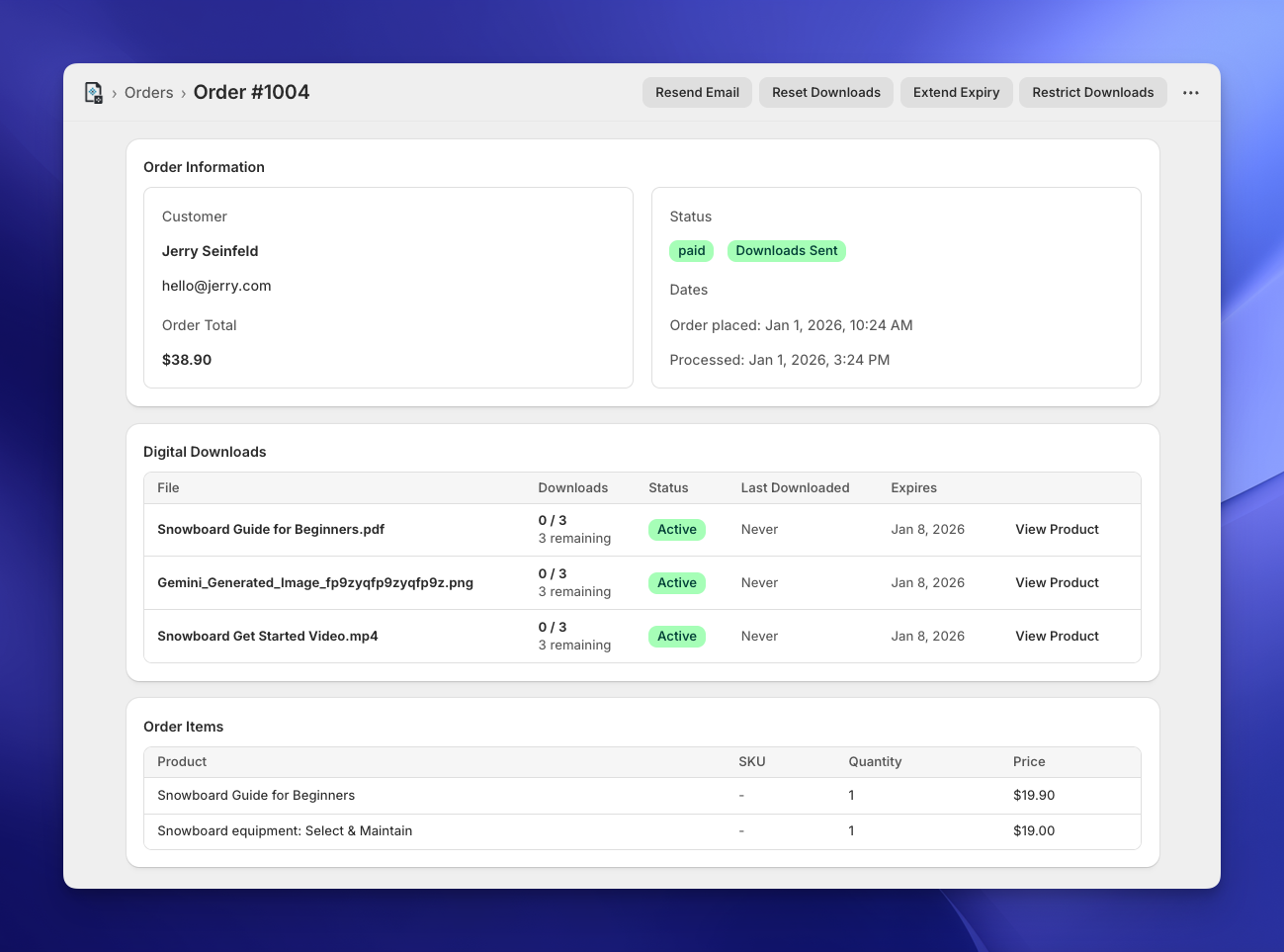The width and height of the screenshot is (1284, 952).
Task: View Product for Snowboard Guide PDF
Action: (1057, 530)
